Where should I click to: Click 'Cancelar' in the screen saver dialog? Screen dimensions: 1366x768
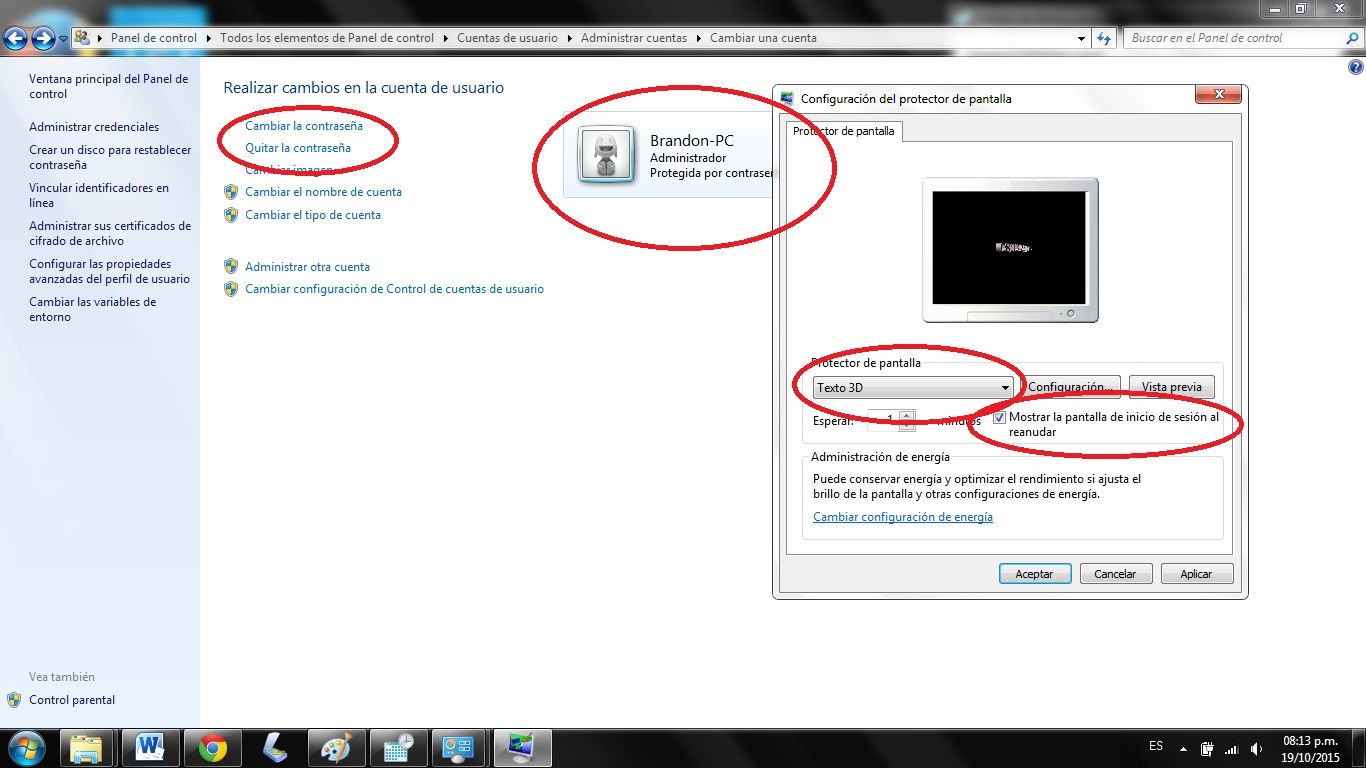[x=1115, y=574]
